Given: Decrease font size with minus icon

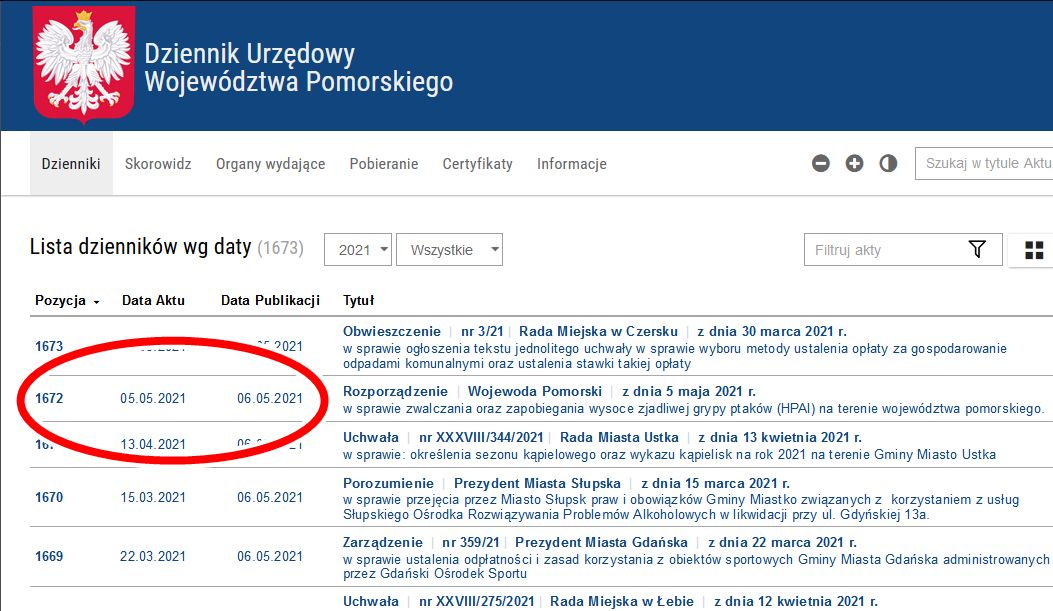Looking at the screenshot, I should point(821,164).
